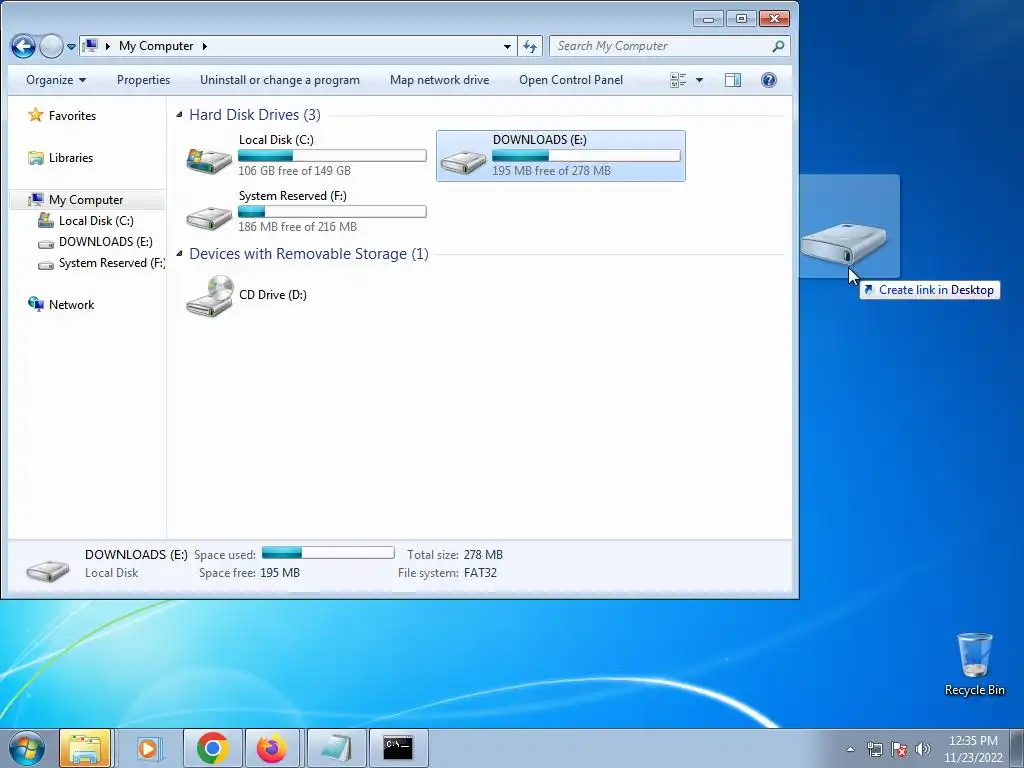Click the FAT32 file system value

tap(480, 573)
